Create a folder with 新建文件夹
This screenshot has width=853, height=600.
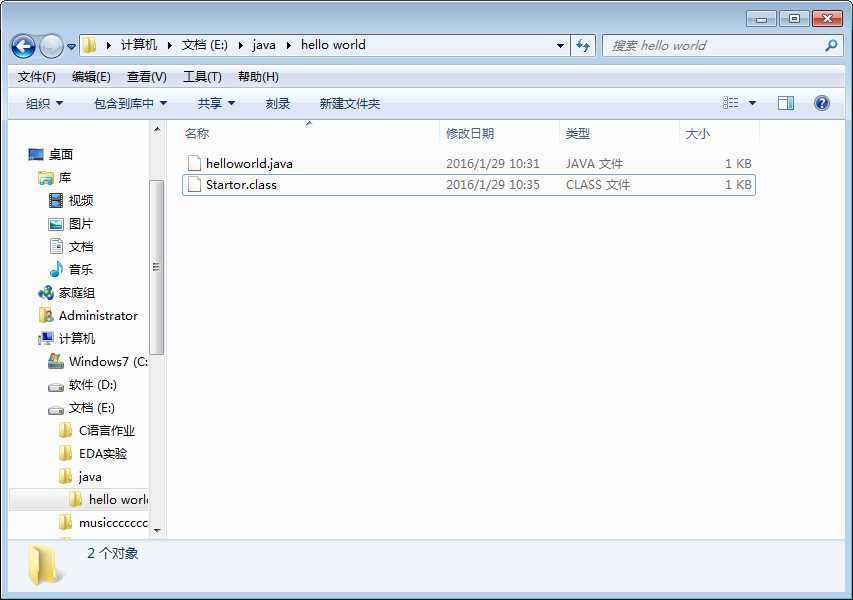tap(349, 103)
